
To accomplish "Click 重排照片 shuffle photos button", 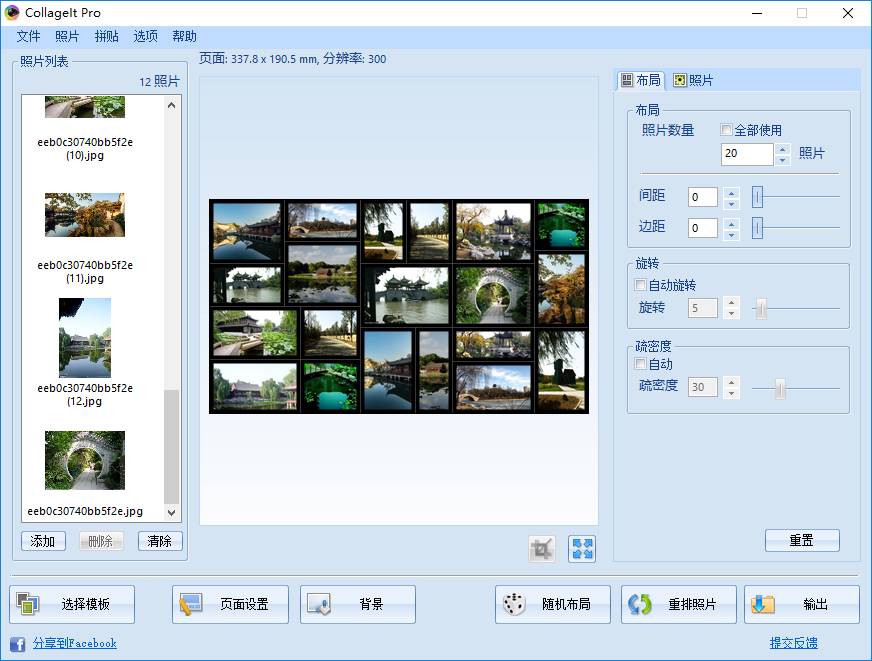I will pos(678,604).
